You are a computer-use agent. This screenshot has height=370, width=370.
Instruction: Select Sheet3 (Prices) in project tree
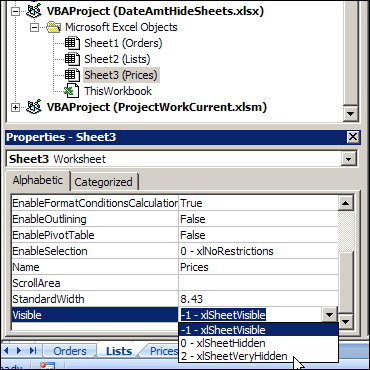(121, 75)
